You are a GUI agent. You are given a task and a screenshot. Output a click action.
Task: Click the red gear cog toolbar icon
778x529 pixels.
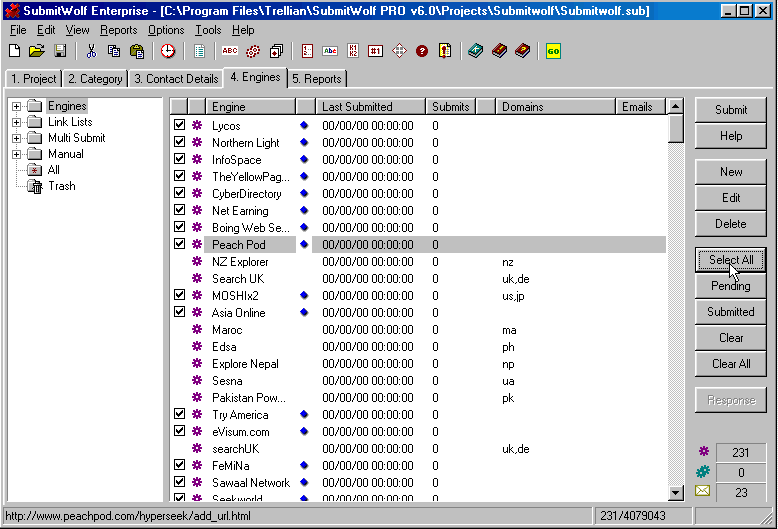tap(253, 51)
